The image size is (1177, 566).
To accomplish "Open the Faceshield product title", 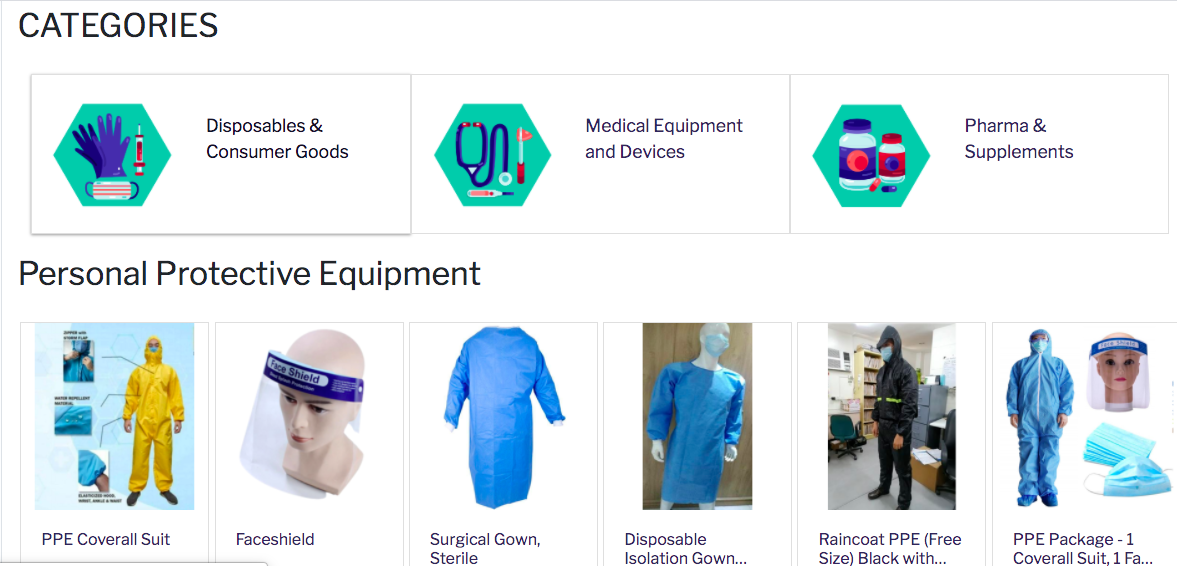I will [275, 539].
